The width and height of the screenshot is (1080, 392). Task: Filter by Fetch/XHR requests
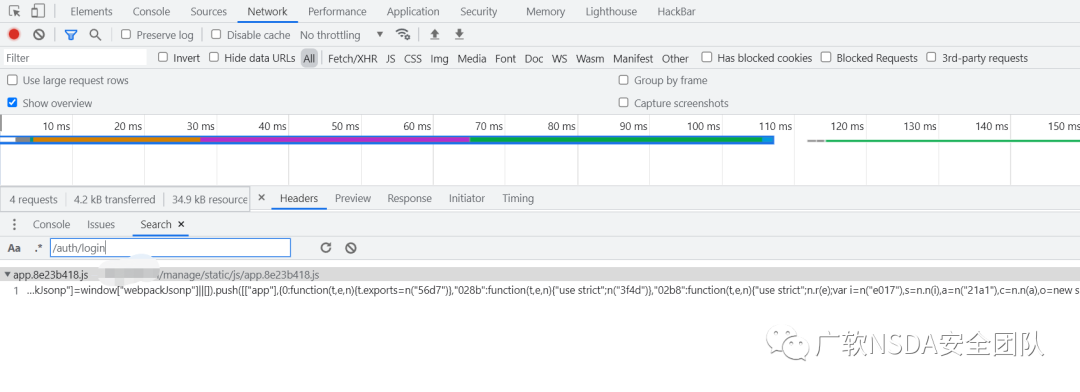pos(353,59)
